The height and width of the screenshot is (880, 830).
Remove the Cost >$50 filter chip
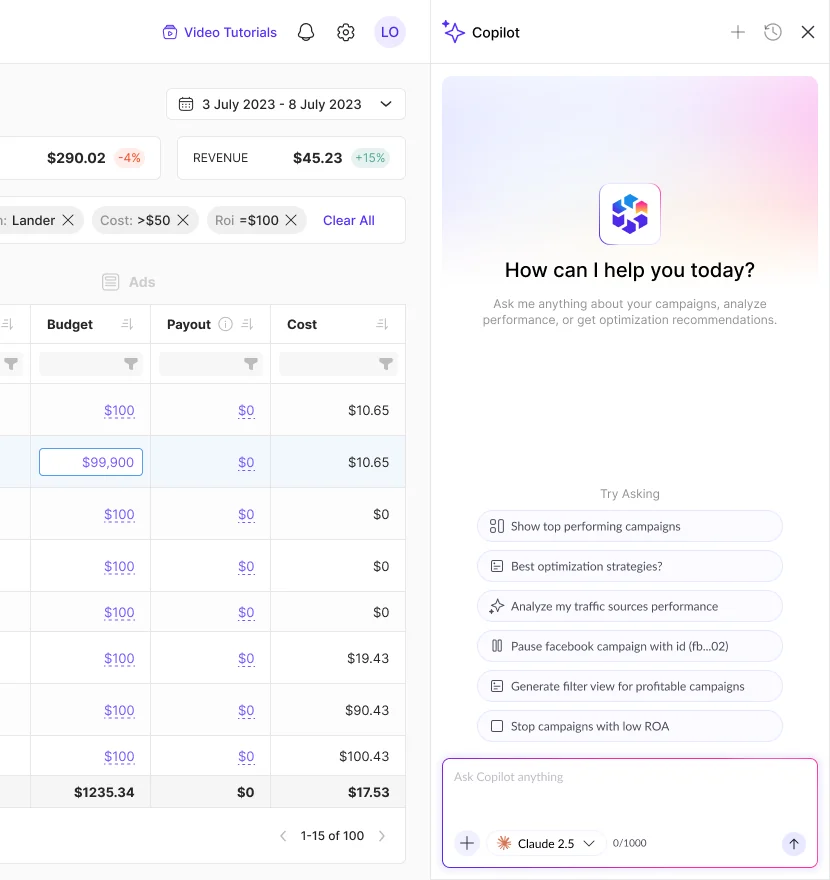click(183, 220)
